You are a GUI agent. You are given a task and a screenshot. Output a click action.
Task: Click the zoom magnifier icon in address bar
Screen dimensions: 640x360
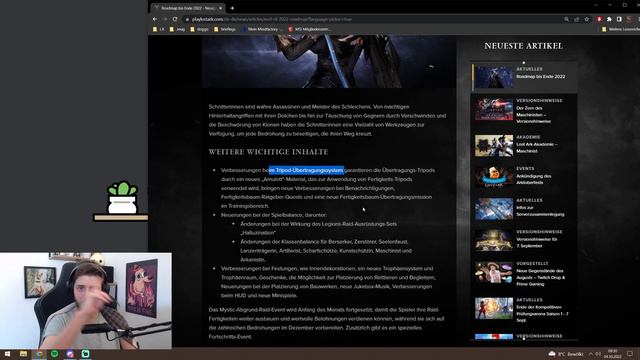(567, 19)
